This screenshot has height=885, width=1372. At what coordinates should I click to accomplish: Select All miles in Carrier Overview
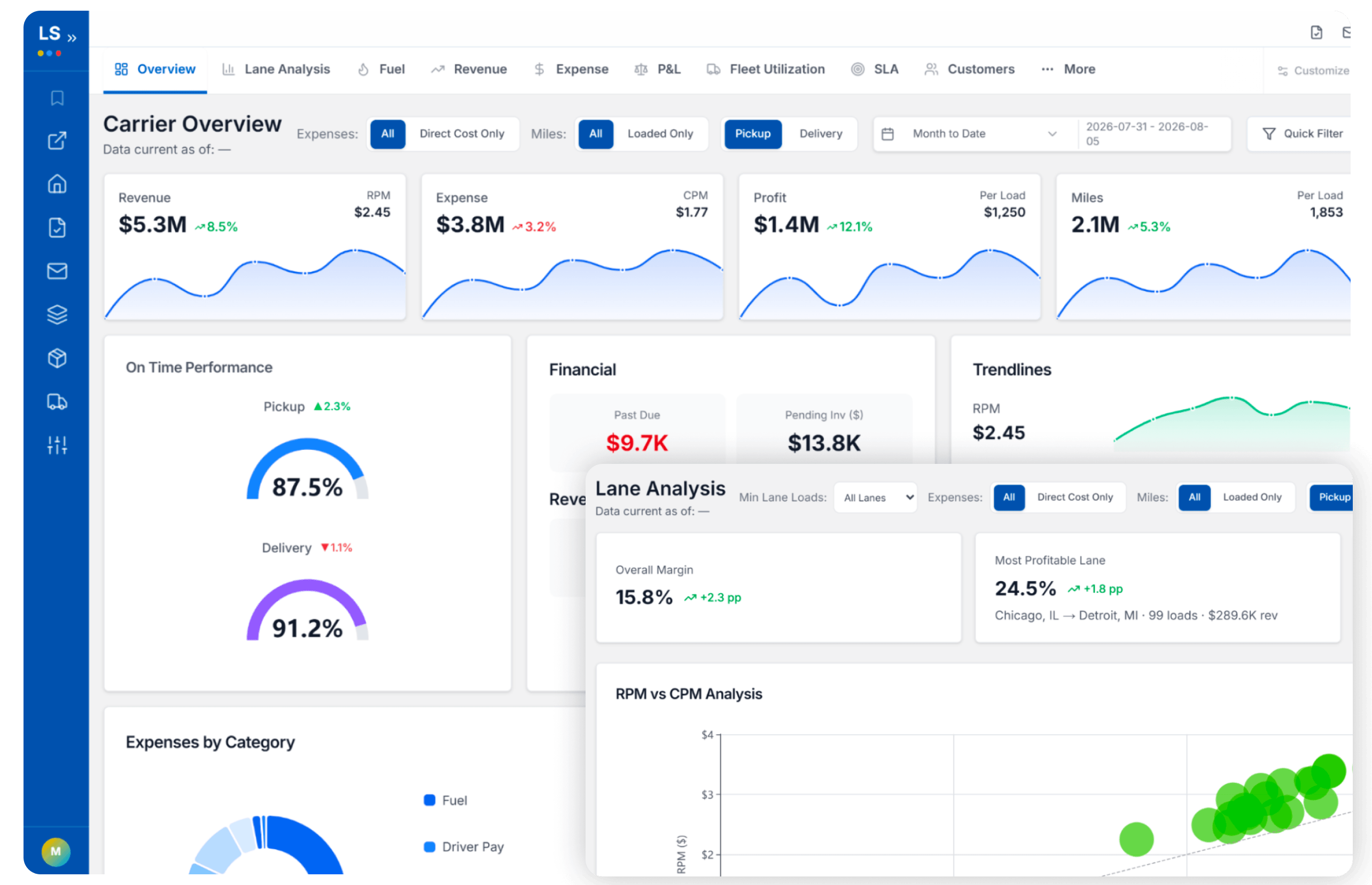596,134
